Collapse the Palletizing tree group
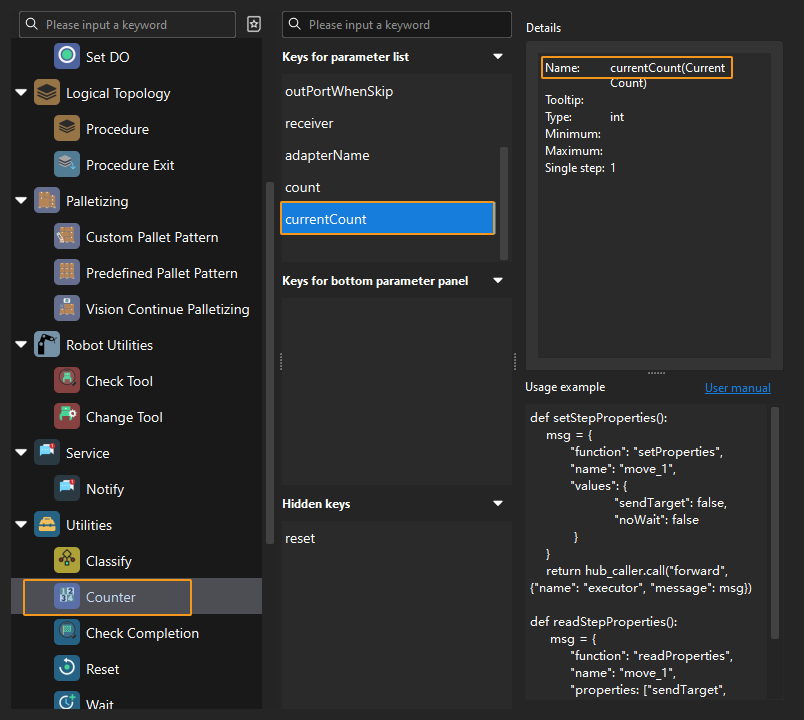The height and width of the screenshot is (720, 804). [21, 201]
